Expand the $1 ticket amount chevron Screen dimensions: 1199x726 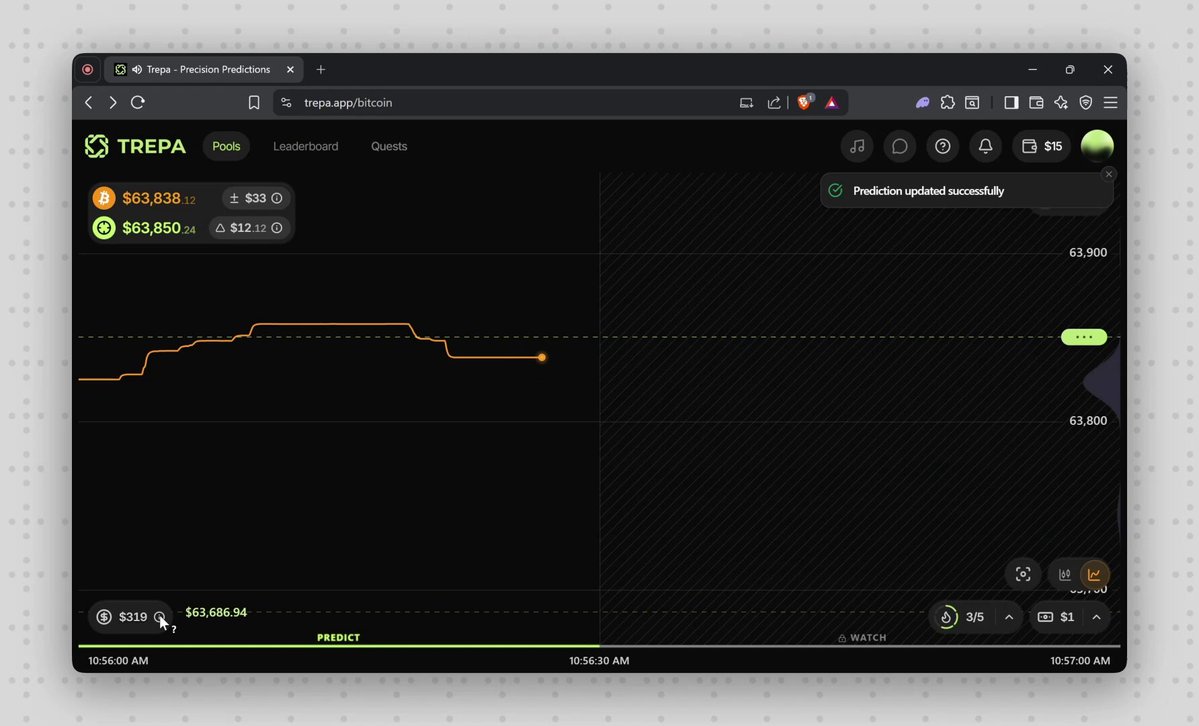pos(1097,617)
